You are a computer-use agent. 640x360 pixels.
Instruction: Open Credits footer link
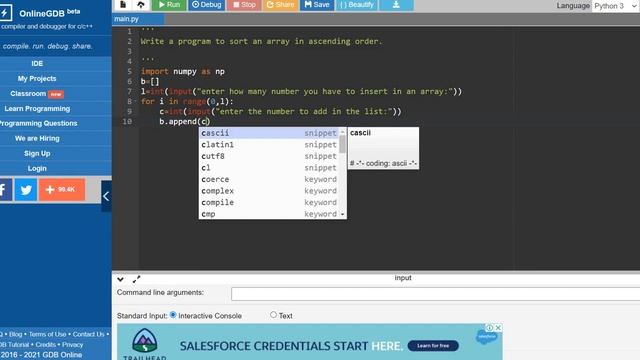click(x=45, y=345)
